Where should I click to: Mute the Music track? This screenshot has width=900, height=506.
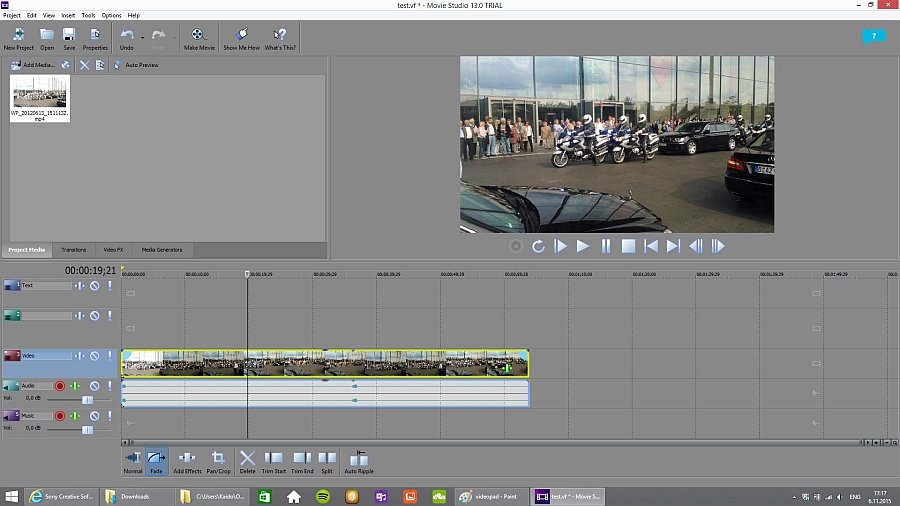pyautogui.click(x=95, y=416)
